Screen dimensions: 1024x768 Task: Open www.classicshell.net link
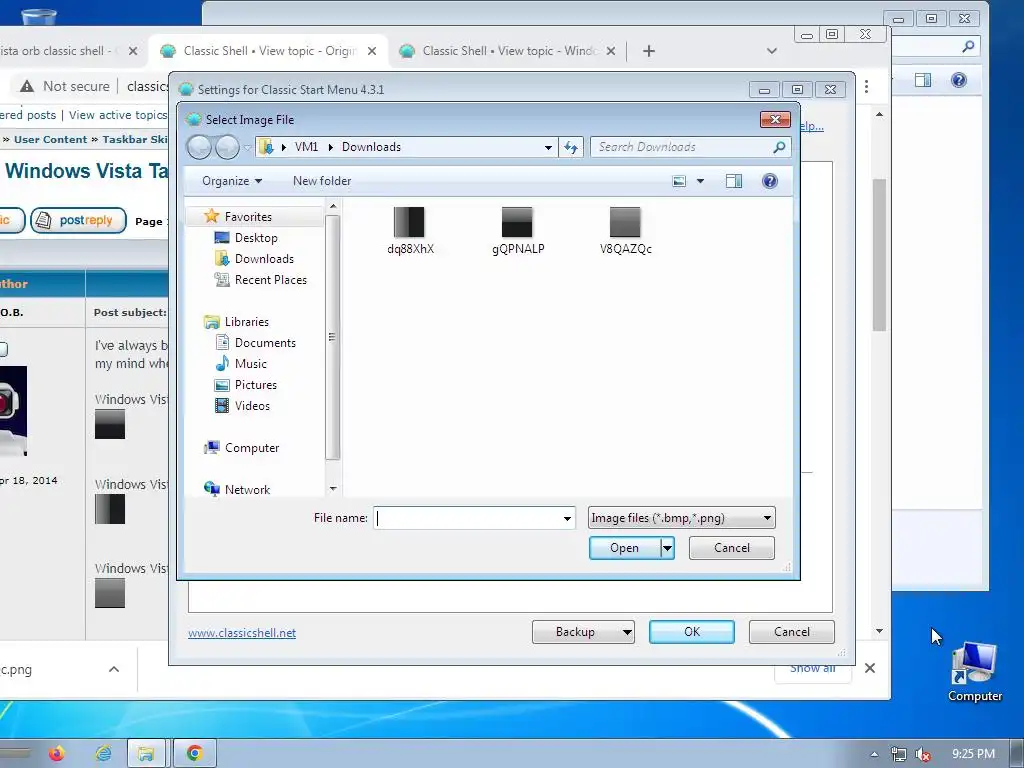(242, 633)
